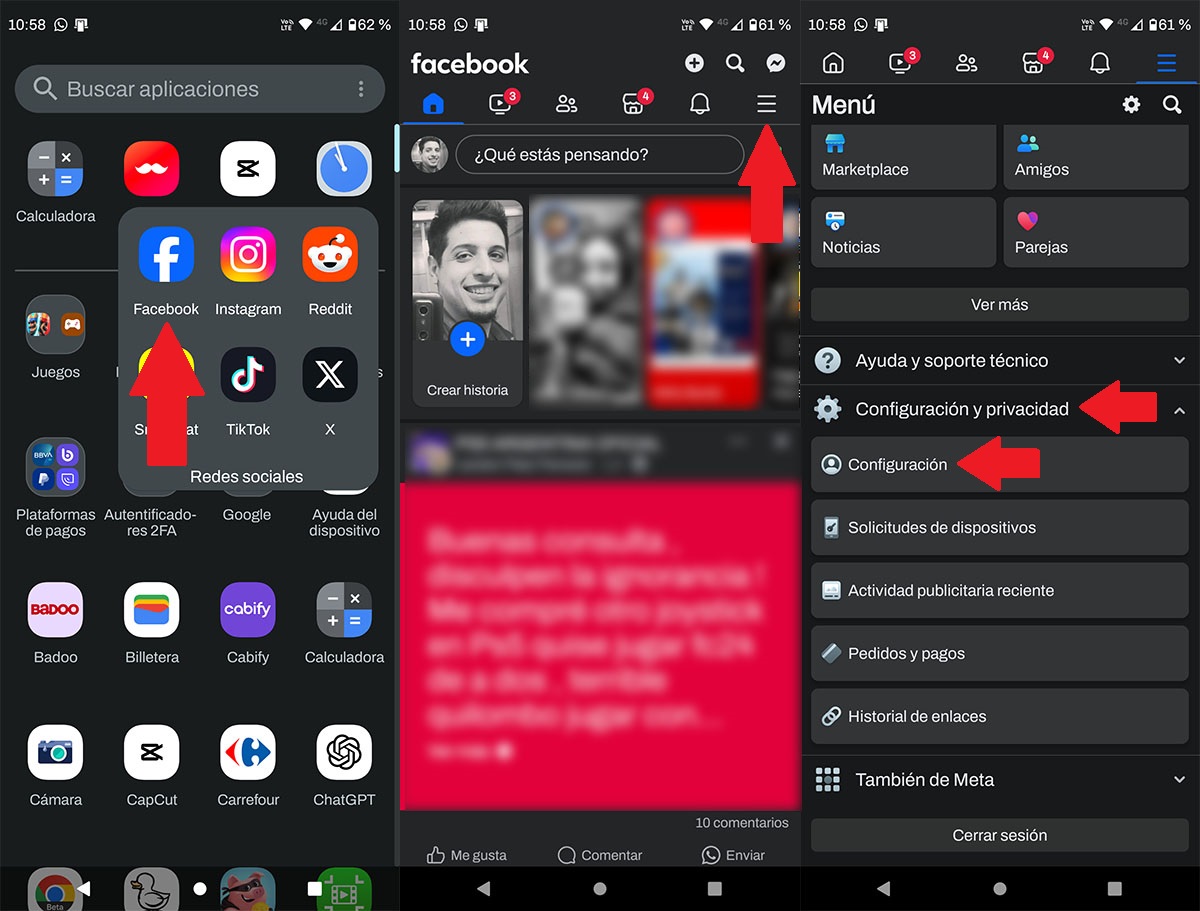Open the three-dot menu in app search bar
The height and width of the screenshot is (911, 1200).
pyautogui.click(x=361, y=89)
